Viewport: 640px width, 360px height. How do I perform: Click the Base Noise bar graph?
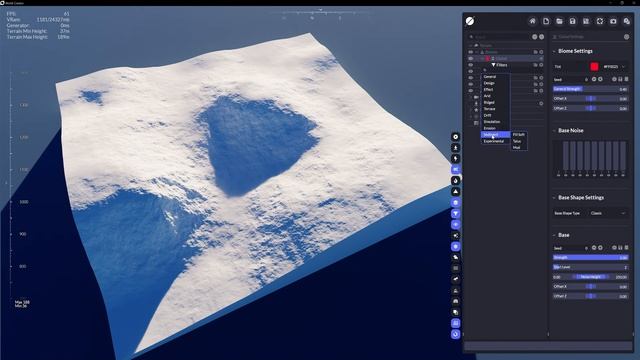pyautogui.click(x=591, y=159)
